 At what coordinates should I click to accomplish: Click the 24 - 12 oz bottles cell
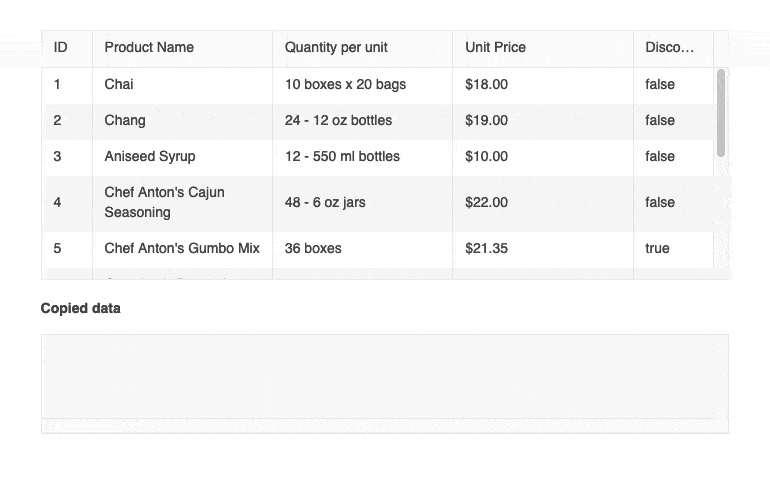[x=338, y=120]
